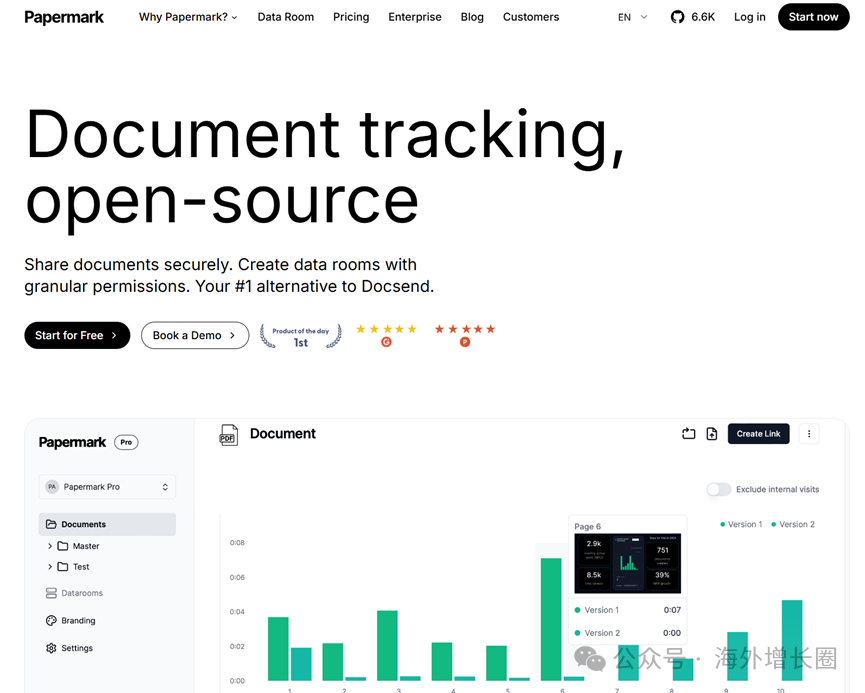
Task: Click the Documents open-folder icon
Action: [51, 524]
